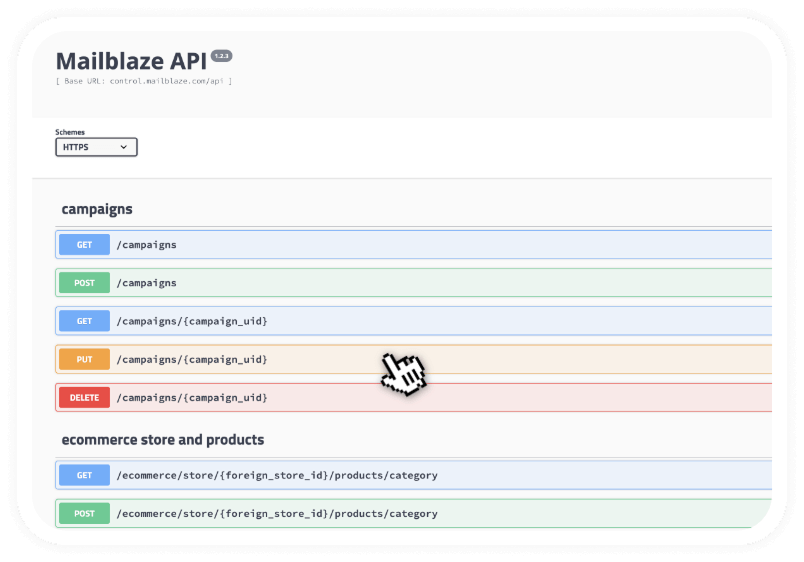This screenshot has width=804, height=562.
Task: Click the Base URL control.mailblaze.com/api text
Action: click(x=144, y=81)
